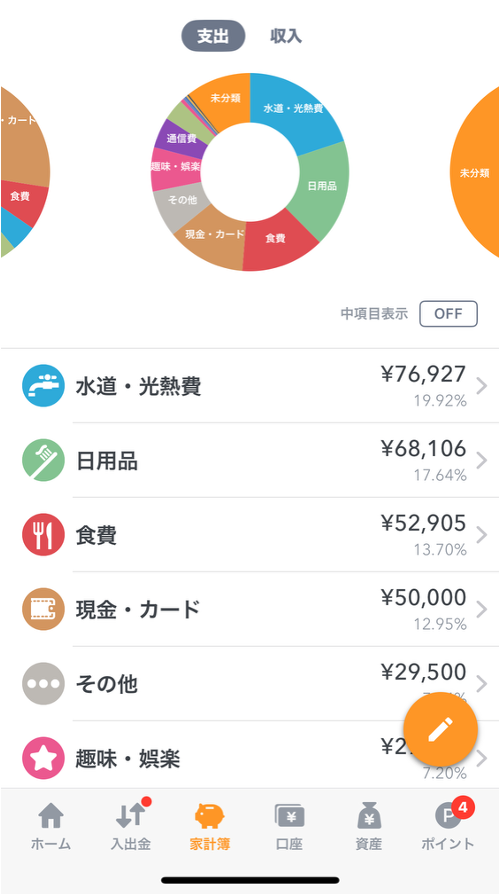500x894 pixels.
Task: Expand 現金・カード row chevron
Action: point(482,609)
